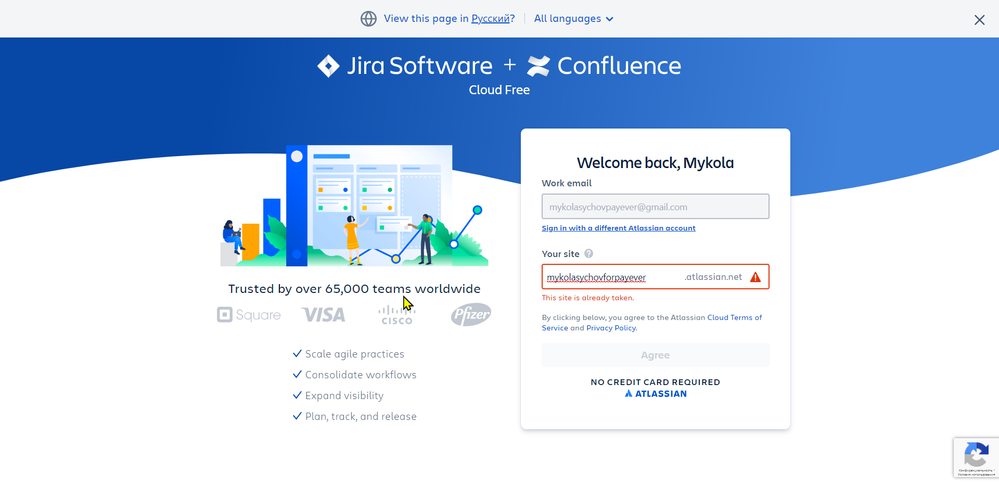Click the red warning triangle in site field
This screenshot has height=486, width=999.
coord(756,277)
